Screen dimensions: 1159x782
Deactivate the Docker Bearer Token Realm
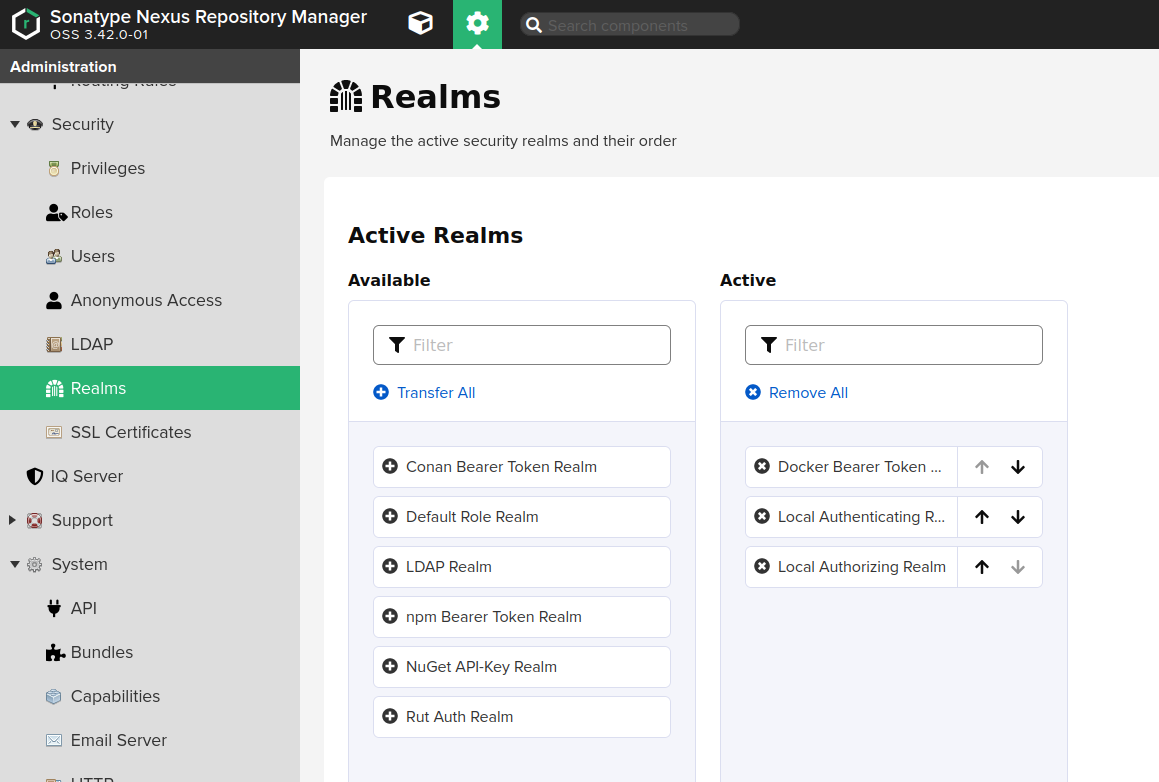tap(762, 466)
